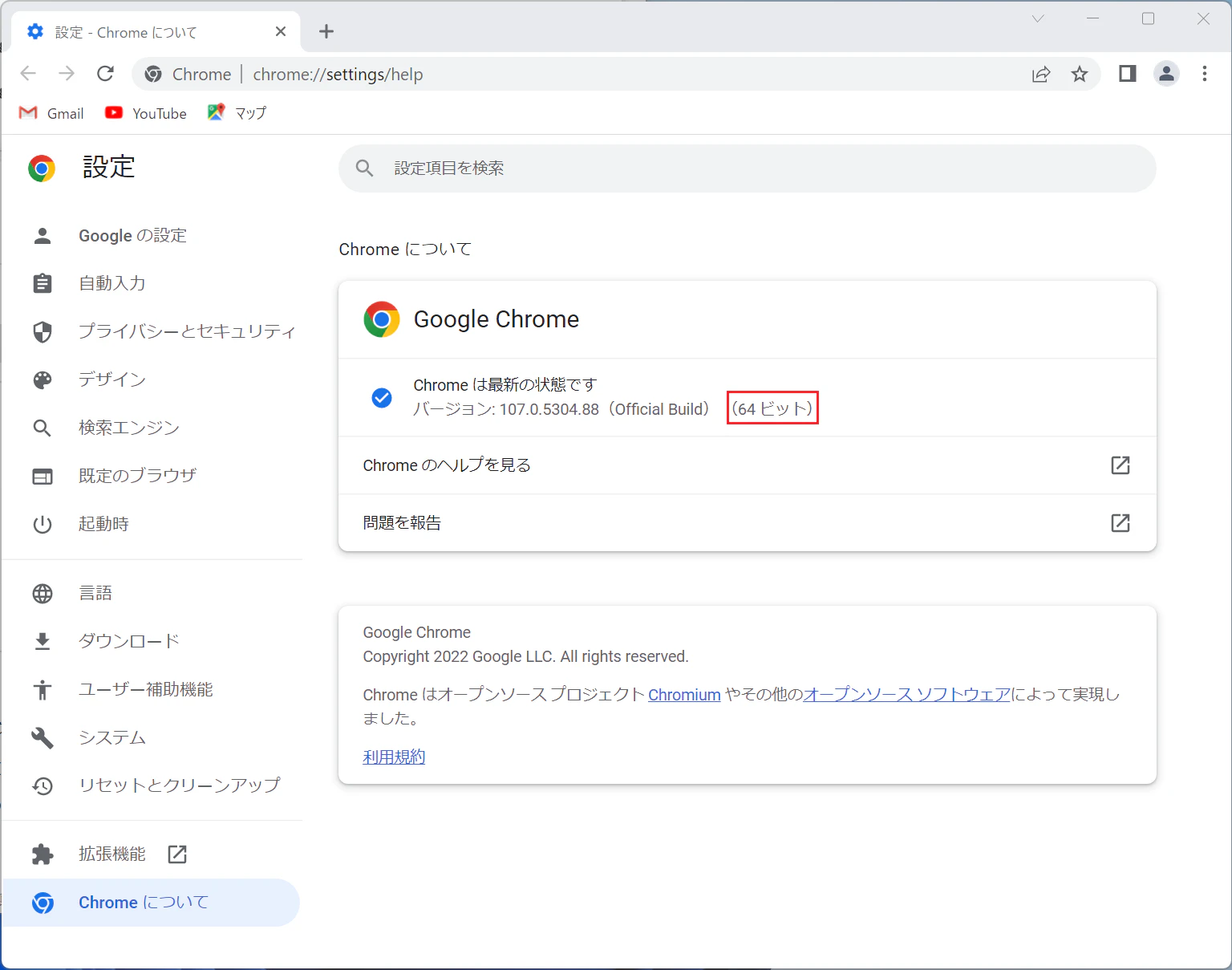Open 拡張機能 in sidebar
The image size is (1232, 970).
152,854
